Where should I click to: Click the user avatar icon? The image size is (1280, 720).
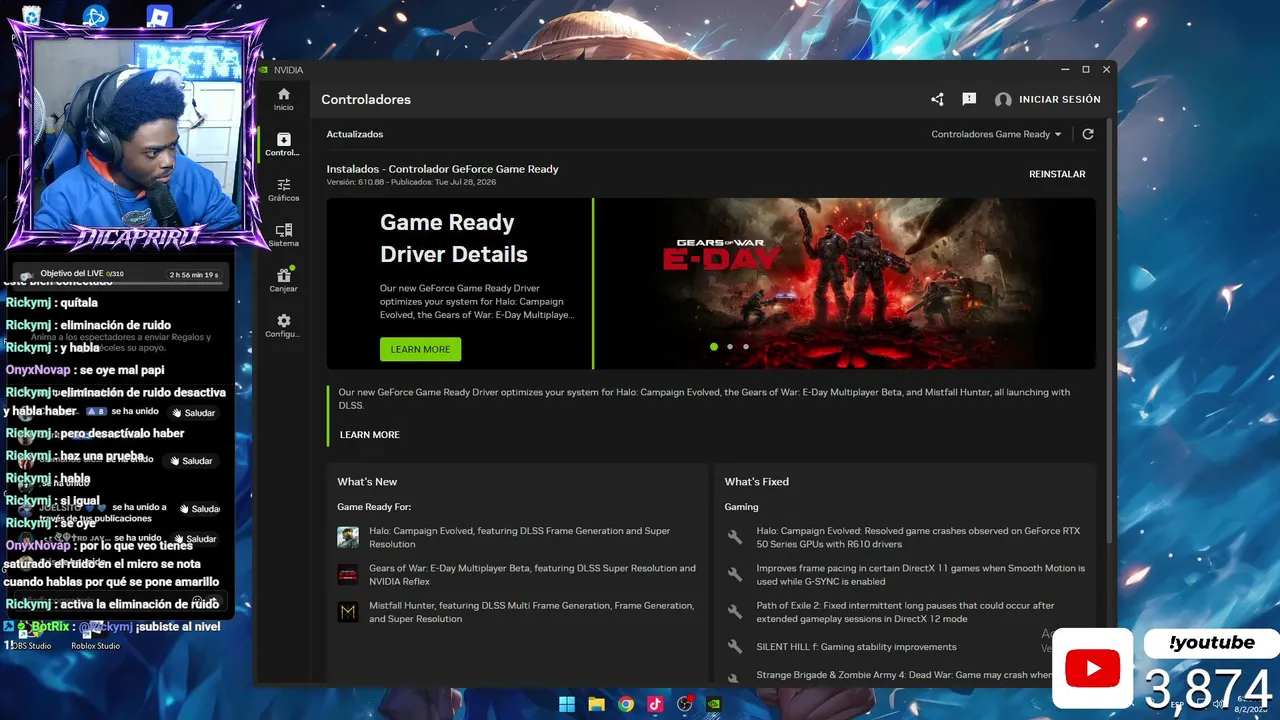click(1003, 100)
